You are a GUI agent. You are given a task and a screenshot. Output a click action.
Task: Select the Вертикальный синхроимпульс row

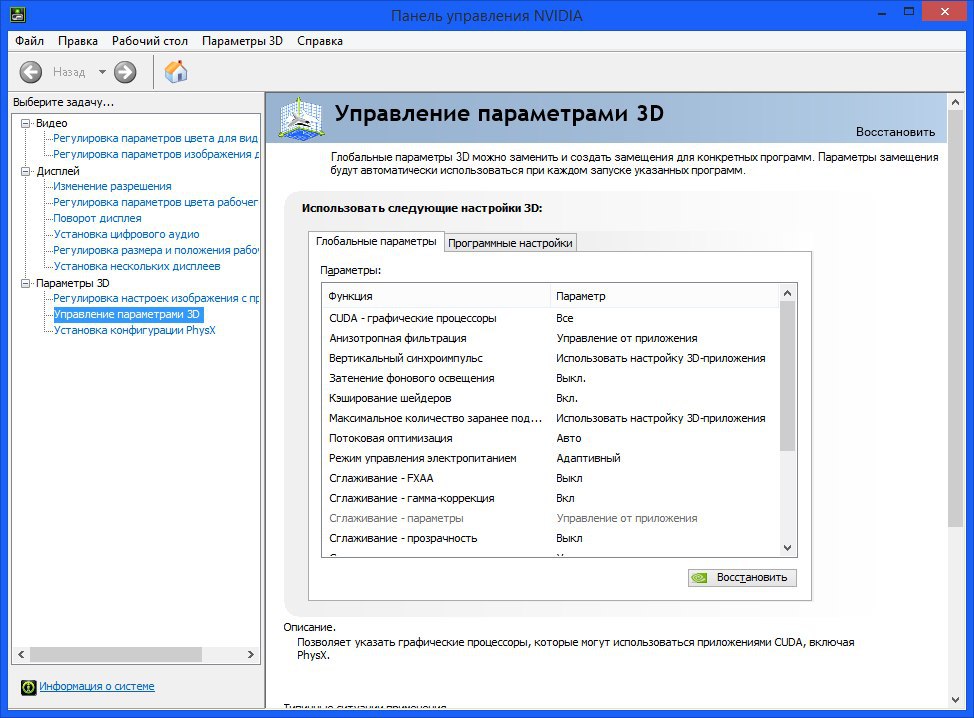[550, 358]
